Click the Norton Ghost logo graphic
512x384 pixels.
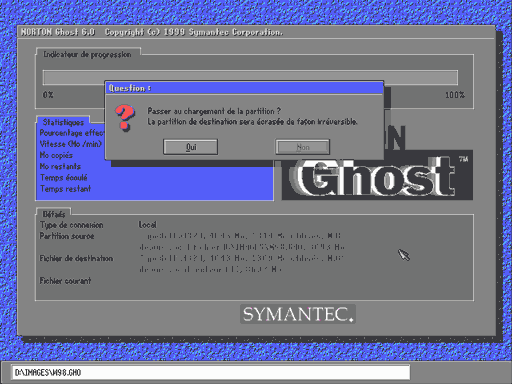(377, 176)
